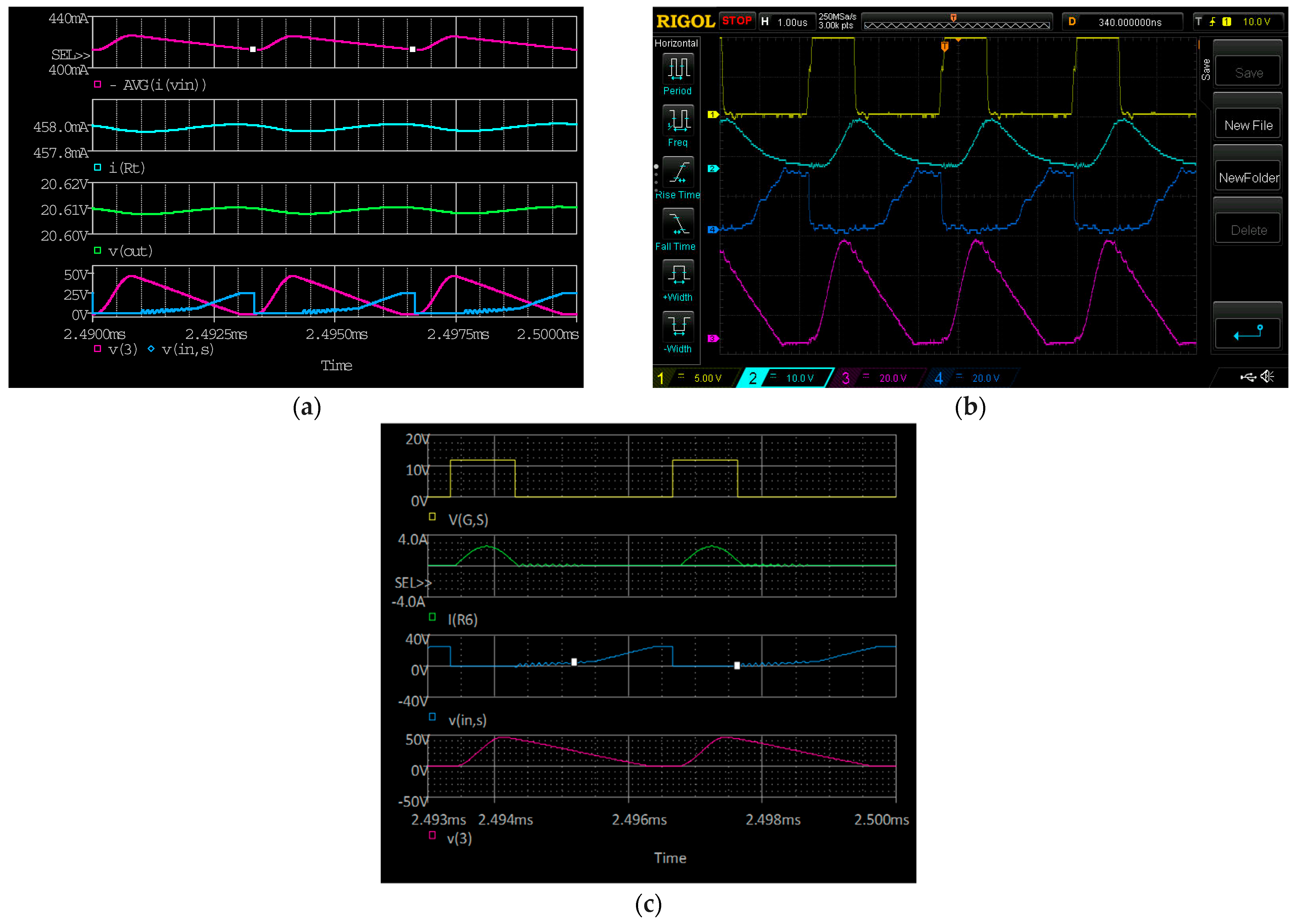Click the speaker sound icon

point(1267,376)
